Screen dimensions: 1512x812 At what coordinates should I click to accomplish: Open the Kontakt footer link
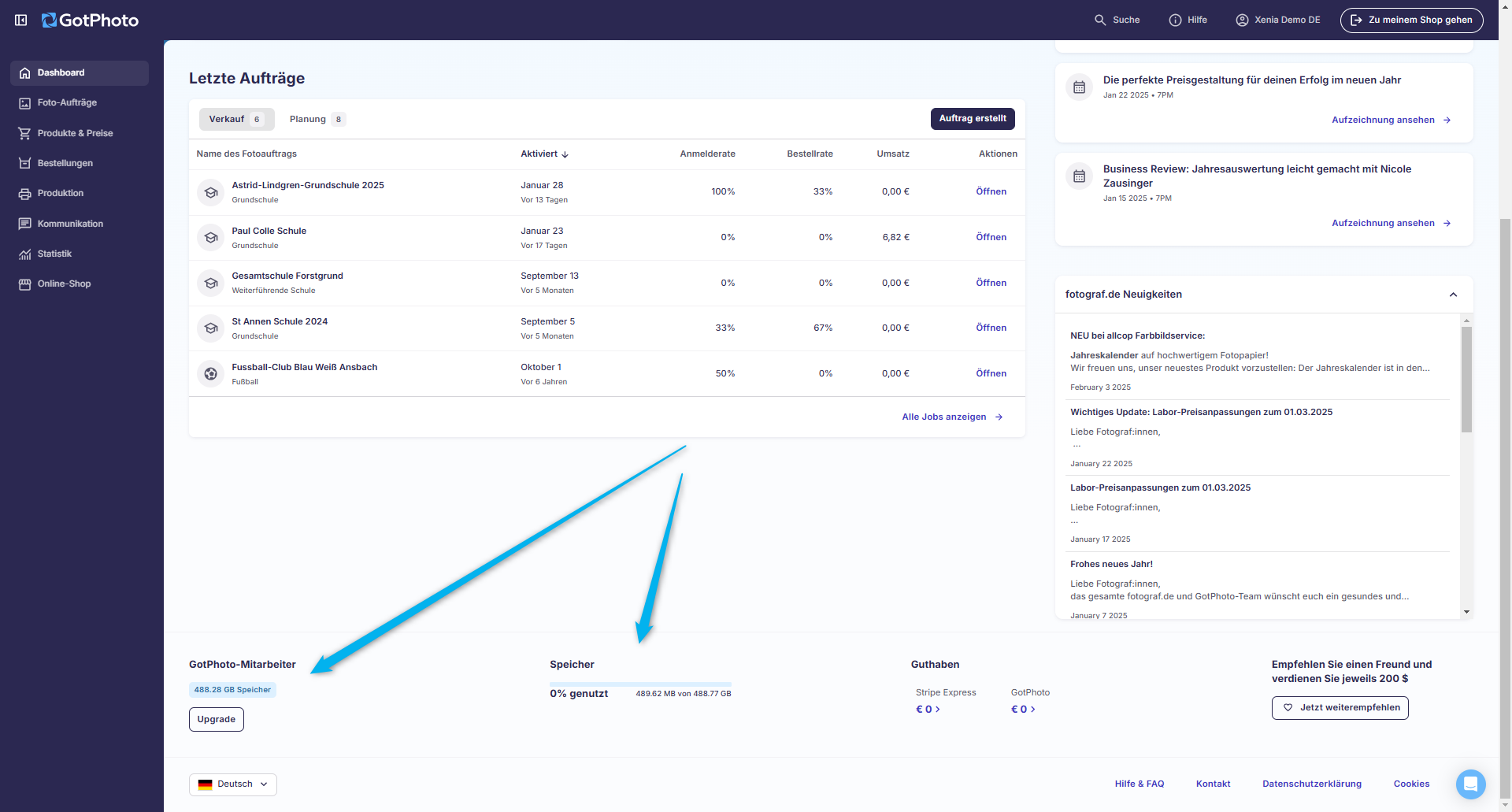pyautogui.click(x=1213, y=784)
